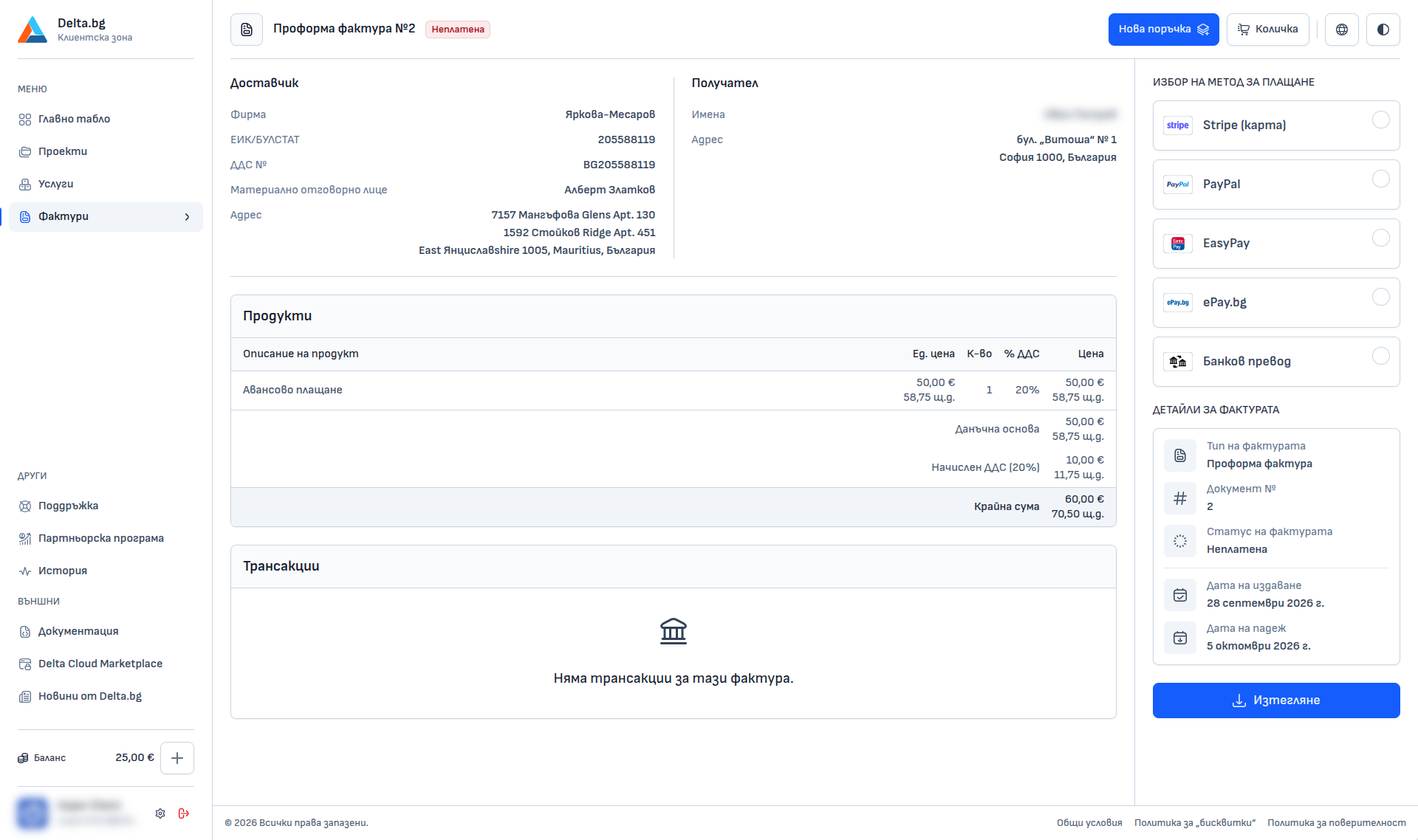Click the Авансово плащане product row
This screenshot has height=840, width=1418.
point(674,390)
